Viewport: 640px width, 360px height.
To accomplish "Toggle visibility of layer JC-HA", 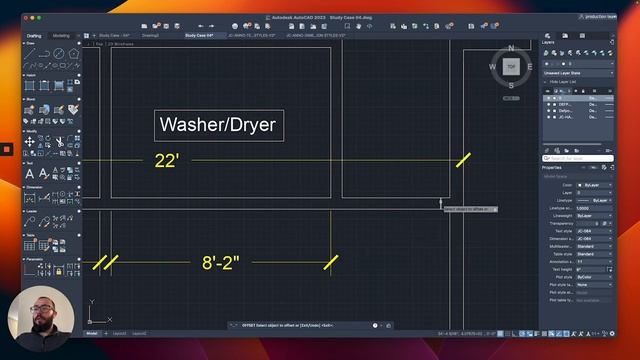I will point(549,117).
